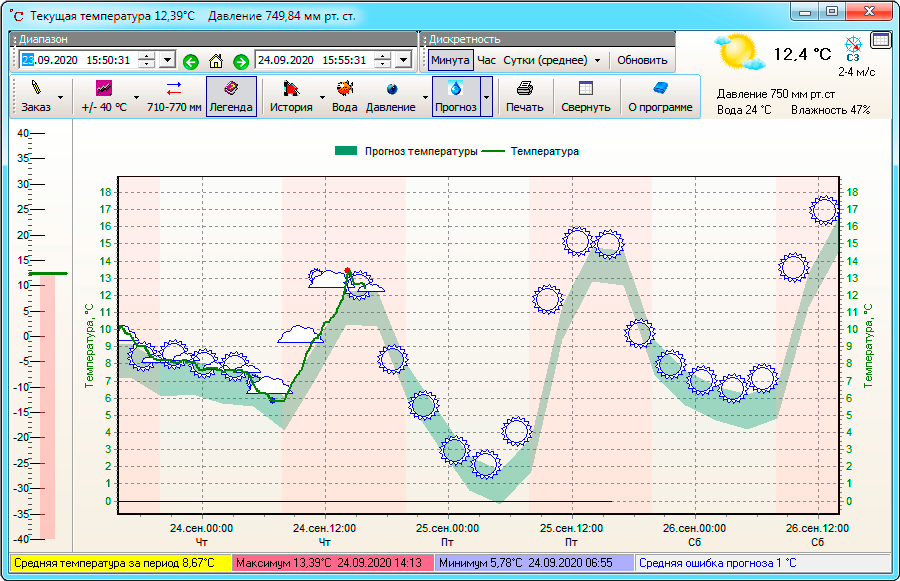Select the 710-770 мм pressure range icon
This screenshot has height=581, width=900.
click(x=174, y=88)
